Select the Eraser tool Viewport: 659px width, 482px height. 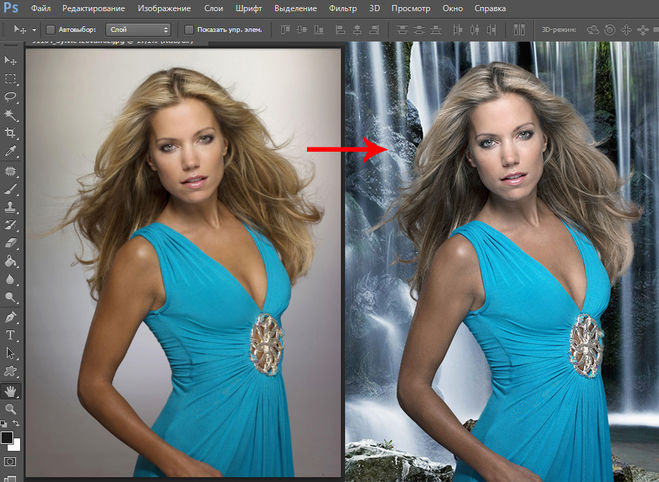10,243
